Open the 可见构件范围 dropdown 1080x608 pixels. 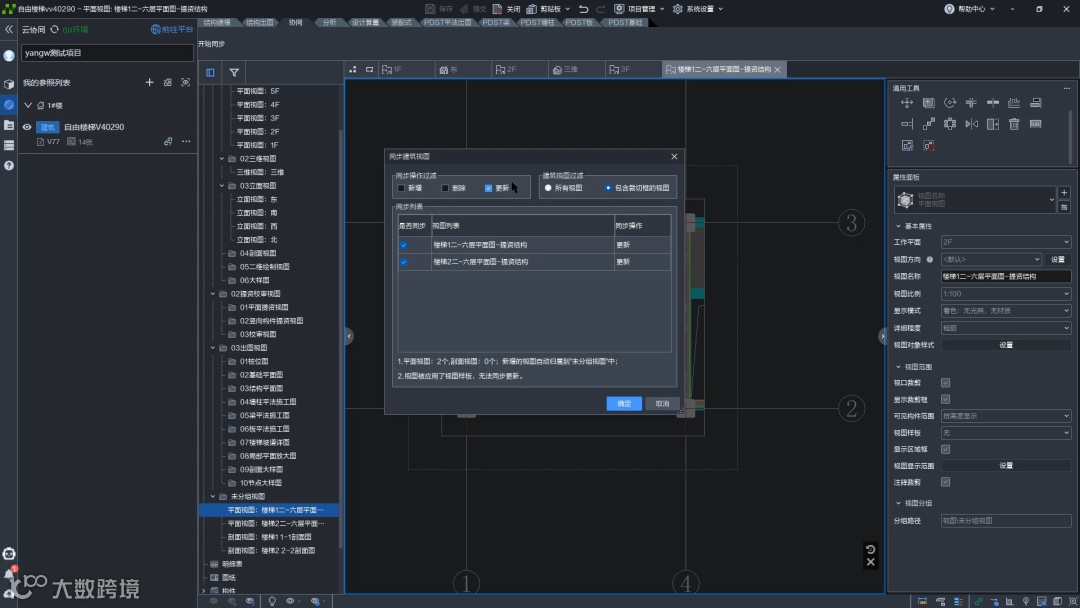[x=1006, y=416]
